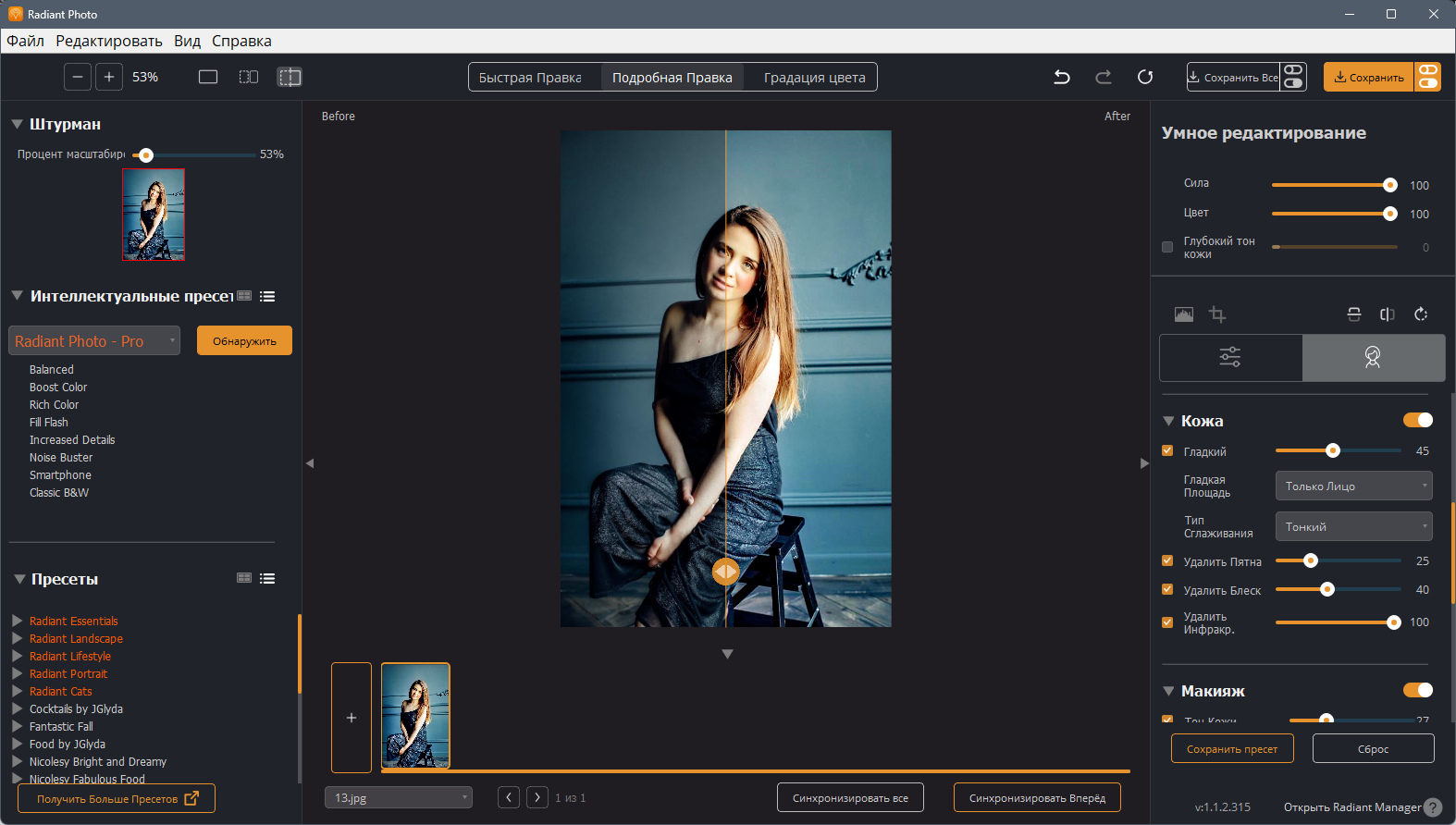This screenshot has width=1456, height=825.
Task: Collapse the right panel arrow
Action: pyautogui.click(x=1144, y=463)
